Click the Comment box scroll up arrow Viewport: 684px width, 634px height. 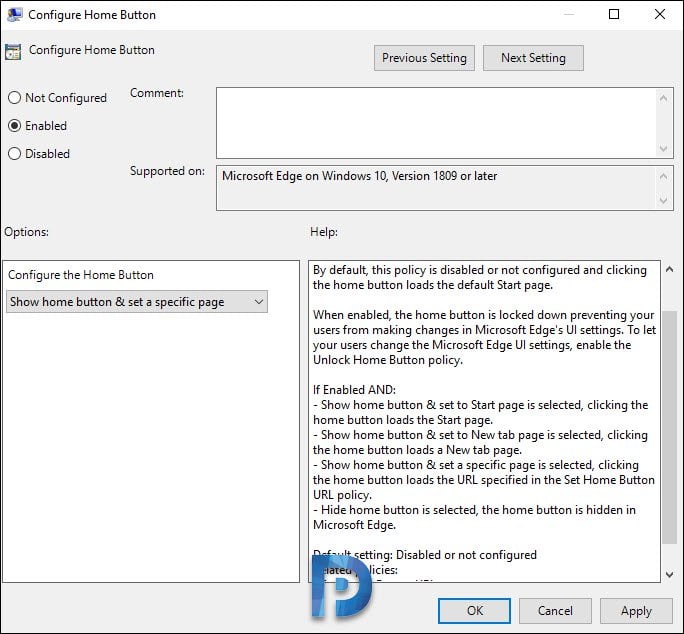tap(663, 98)
